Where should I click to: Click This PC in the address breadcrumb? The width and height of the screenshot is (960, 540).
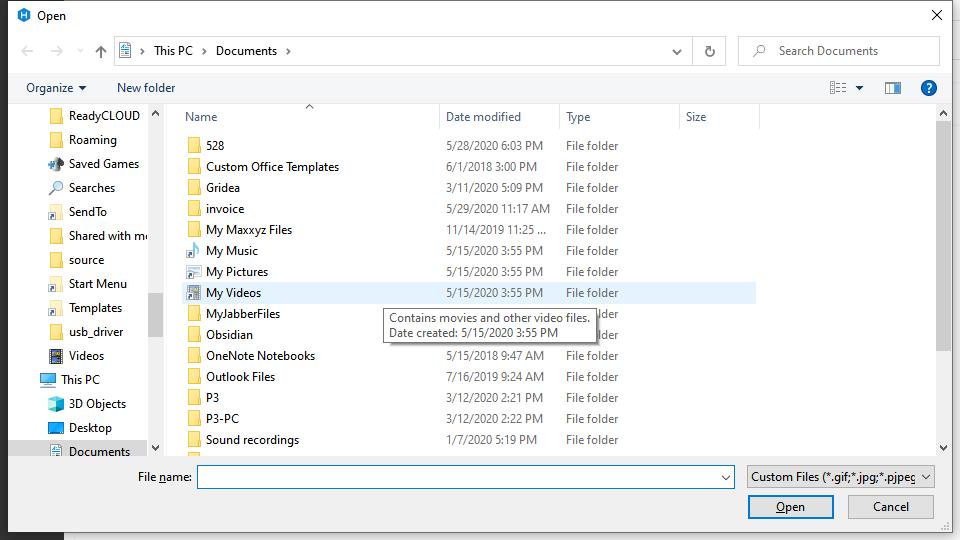[x=173, y=51]
